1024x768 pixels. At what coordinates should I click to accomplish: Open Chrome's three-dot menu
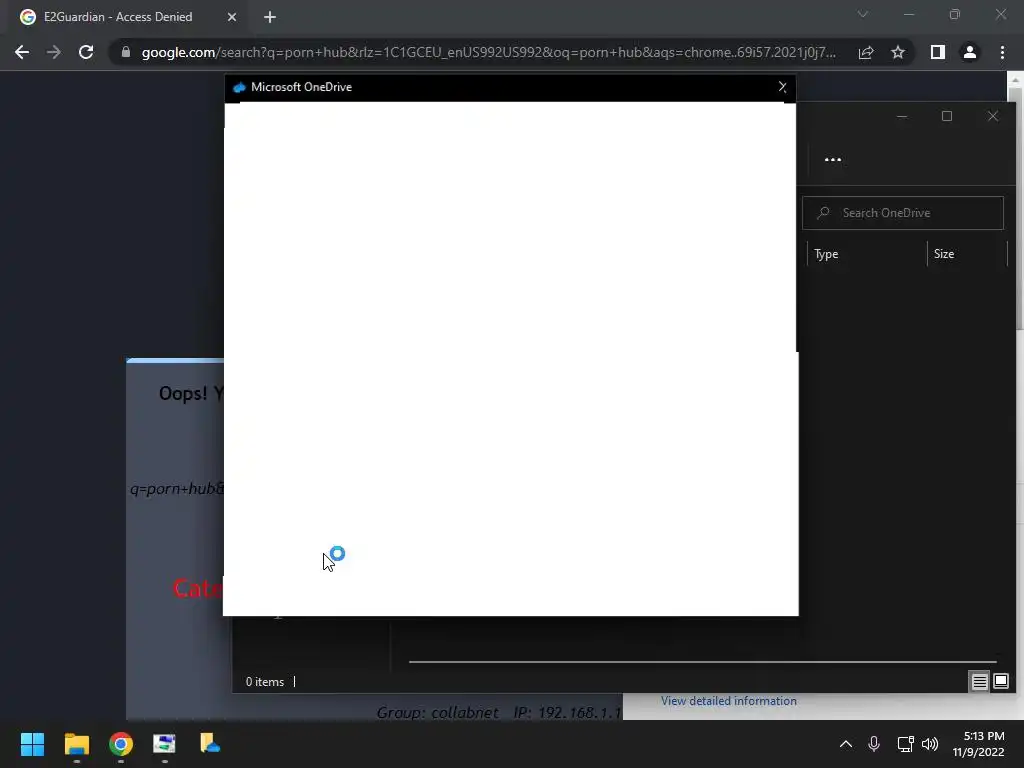tap(1002, 52)
